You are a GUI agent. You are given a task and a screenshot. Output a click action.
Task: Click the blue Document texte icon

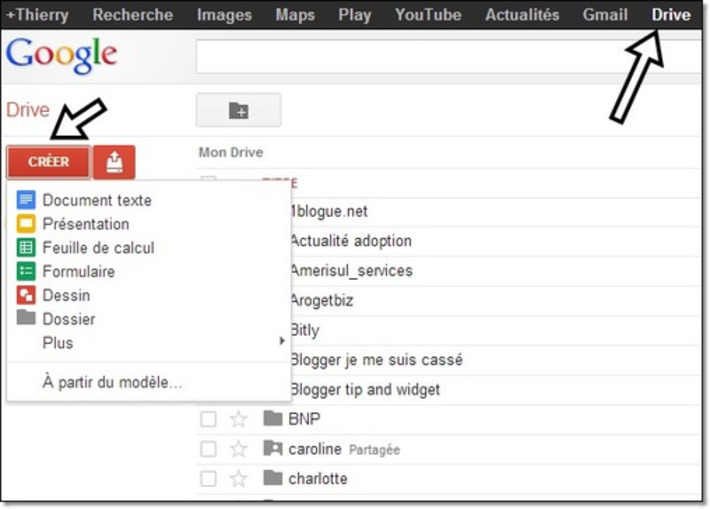pyautogui.click(x=26, y=200)
